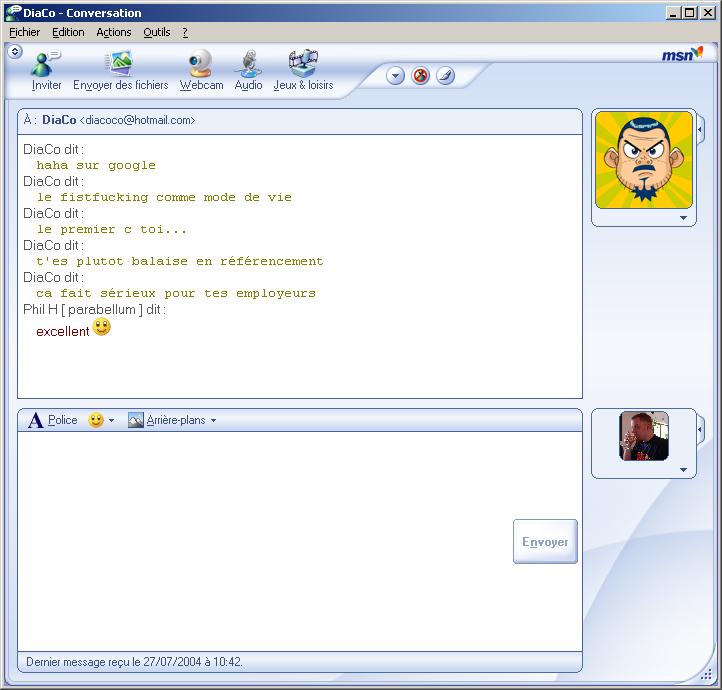Click the conversation window title bar icon
The height and width of the screenshot is (690, 722).
tap(13, 12)
